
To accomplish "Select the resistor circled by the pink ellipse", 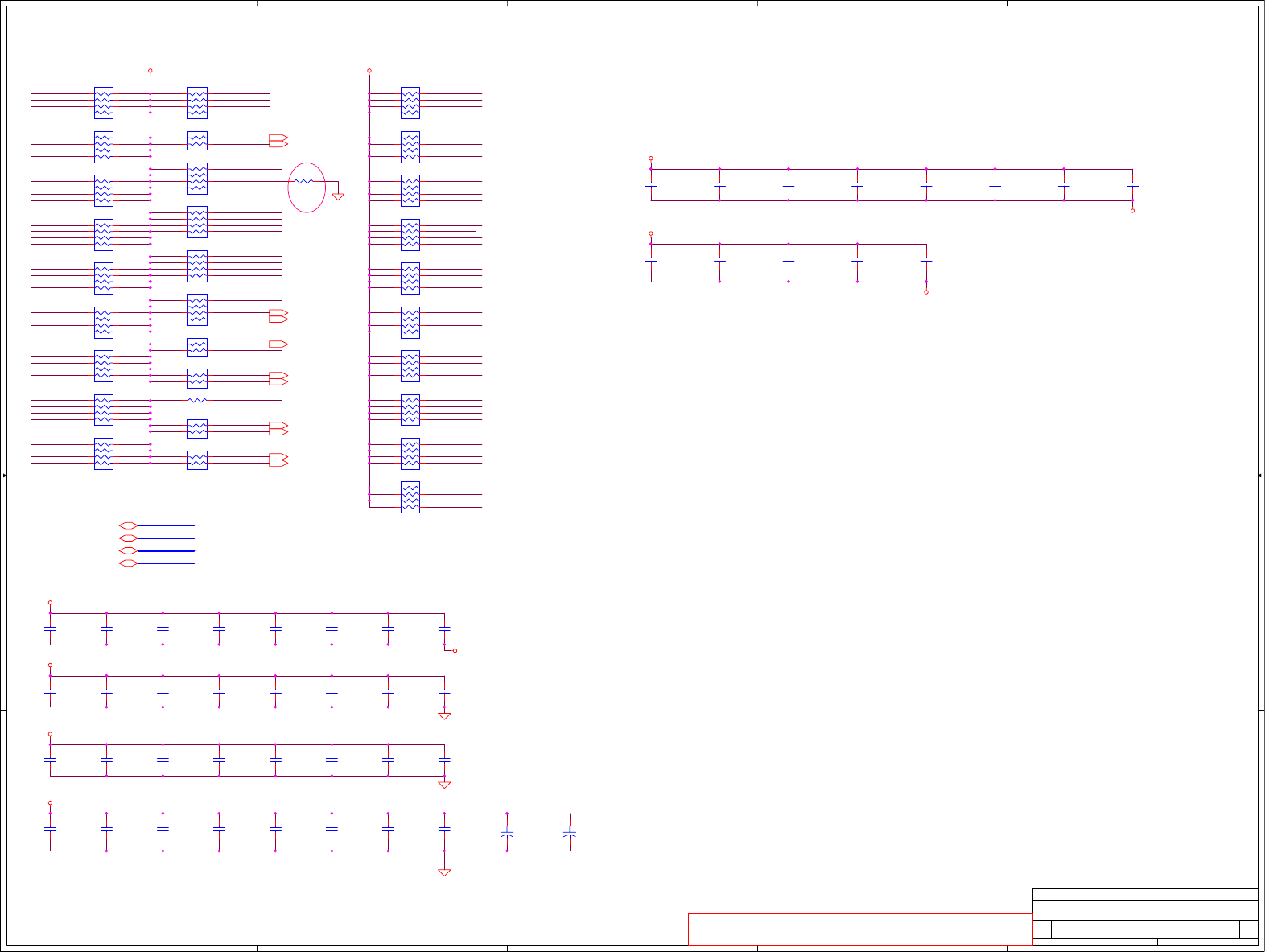I will click(x=303, y=182).
